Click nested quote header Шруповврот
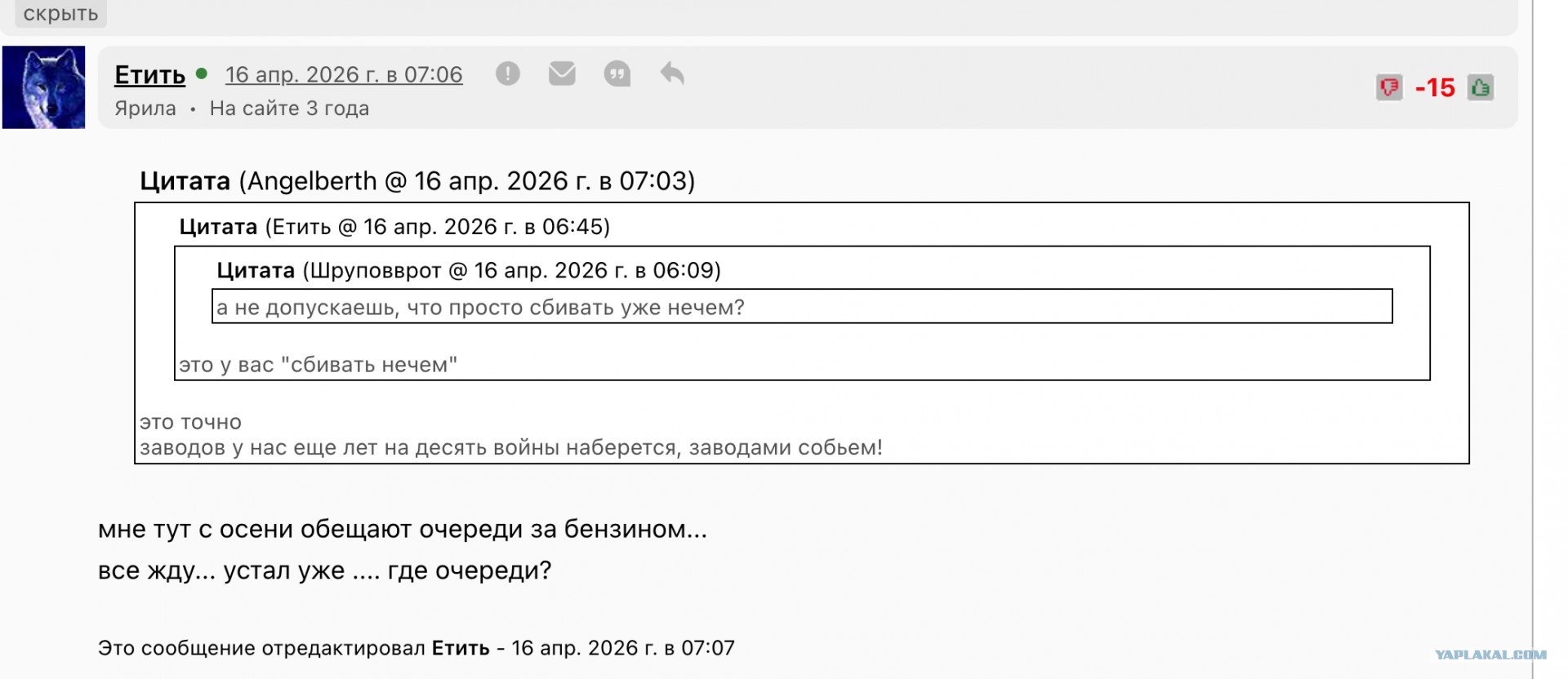The width and height of the screenshot is (1568, 679). [469, 270]
